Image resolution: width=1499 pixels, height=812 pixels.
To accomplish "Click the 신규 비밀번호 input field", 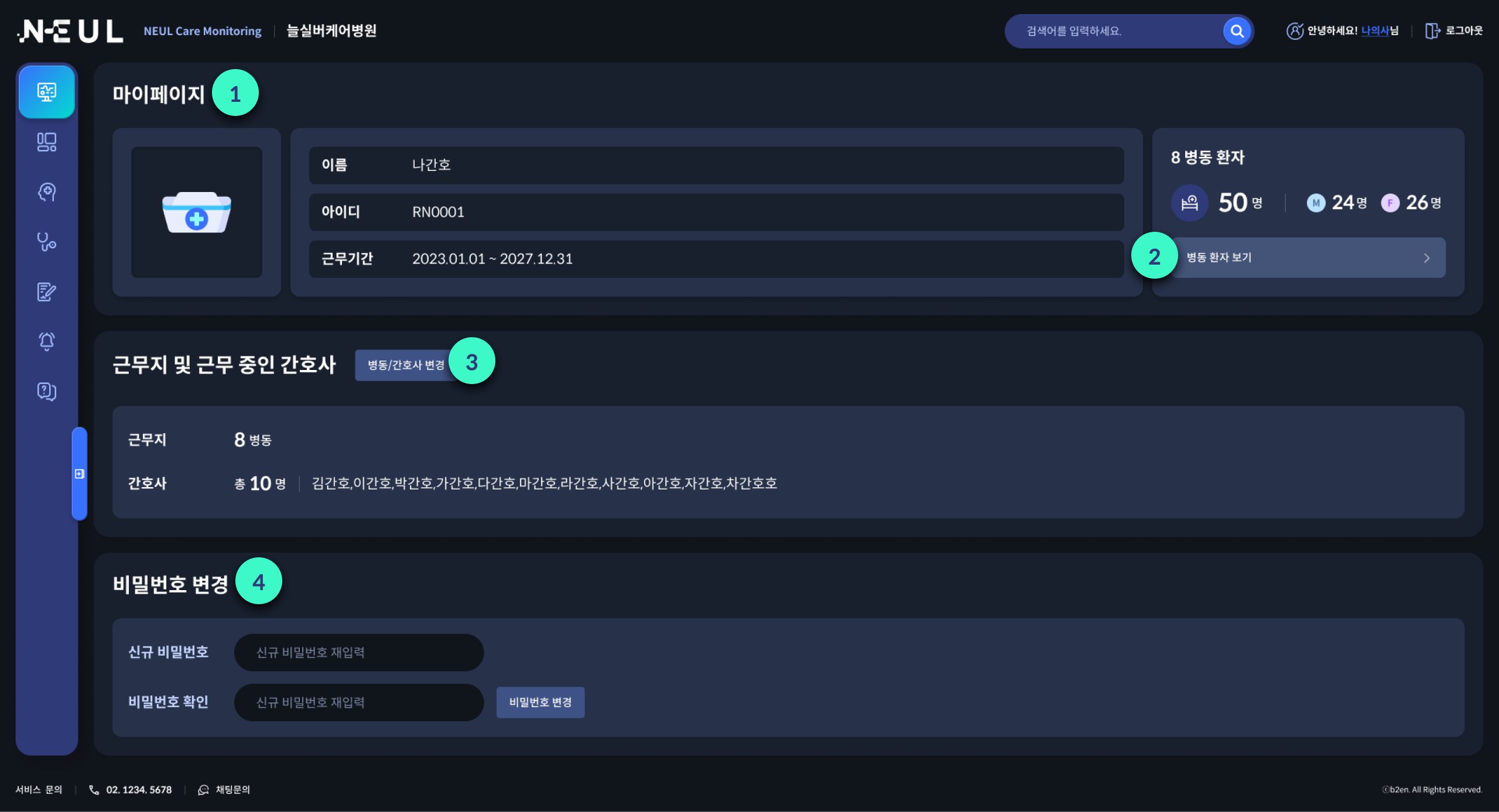I will pyautogui.click(x=358, y=652).
